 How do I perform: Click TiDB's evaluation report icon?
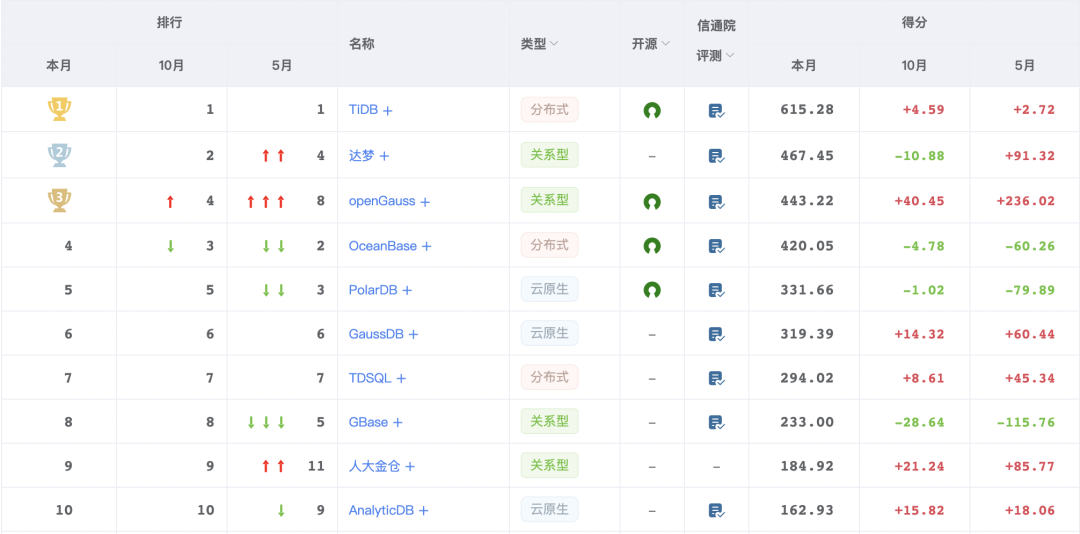pos(716,110)
